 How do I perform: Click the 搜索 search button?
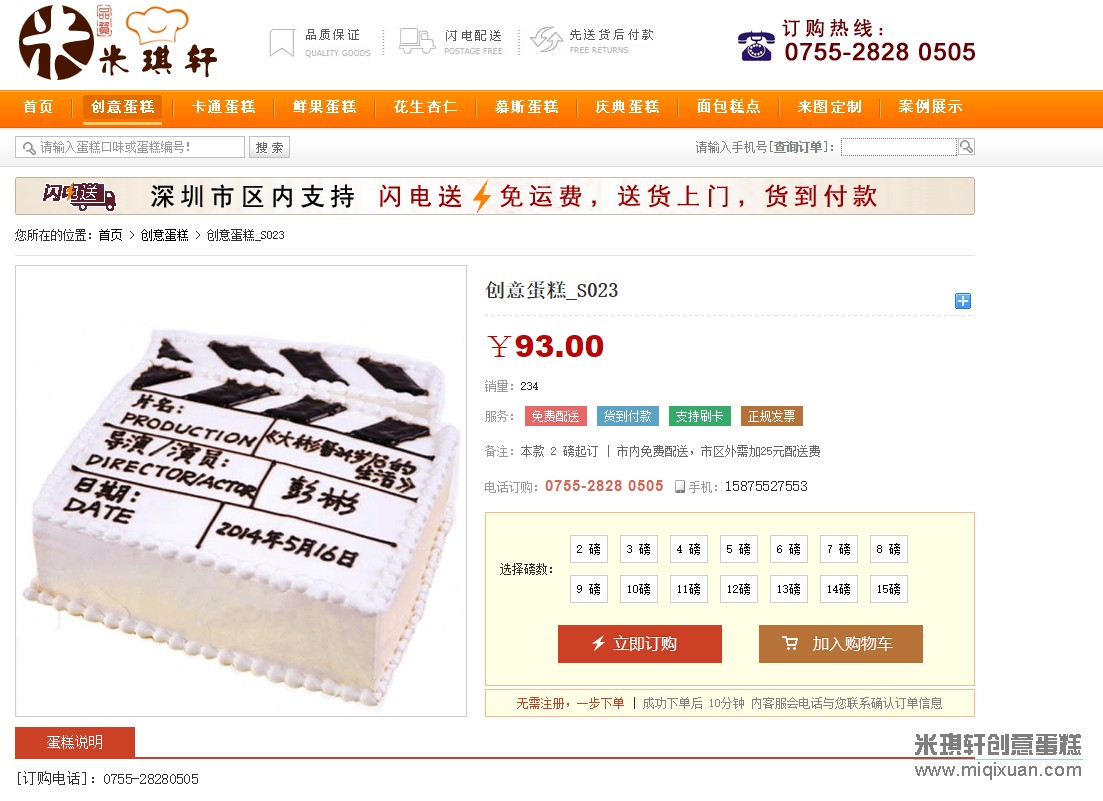(x=269, y=147)
